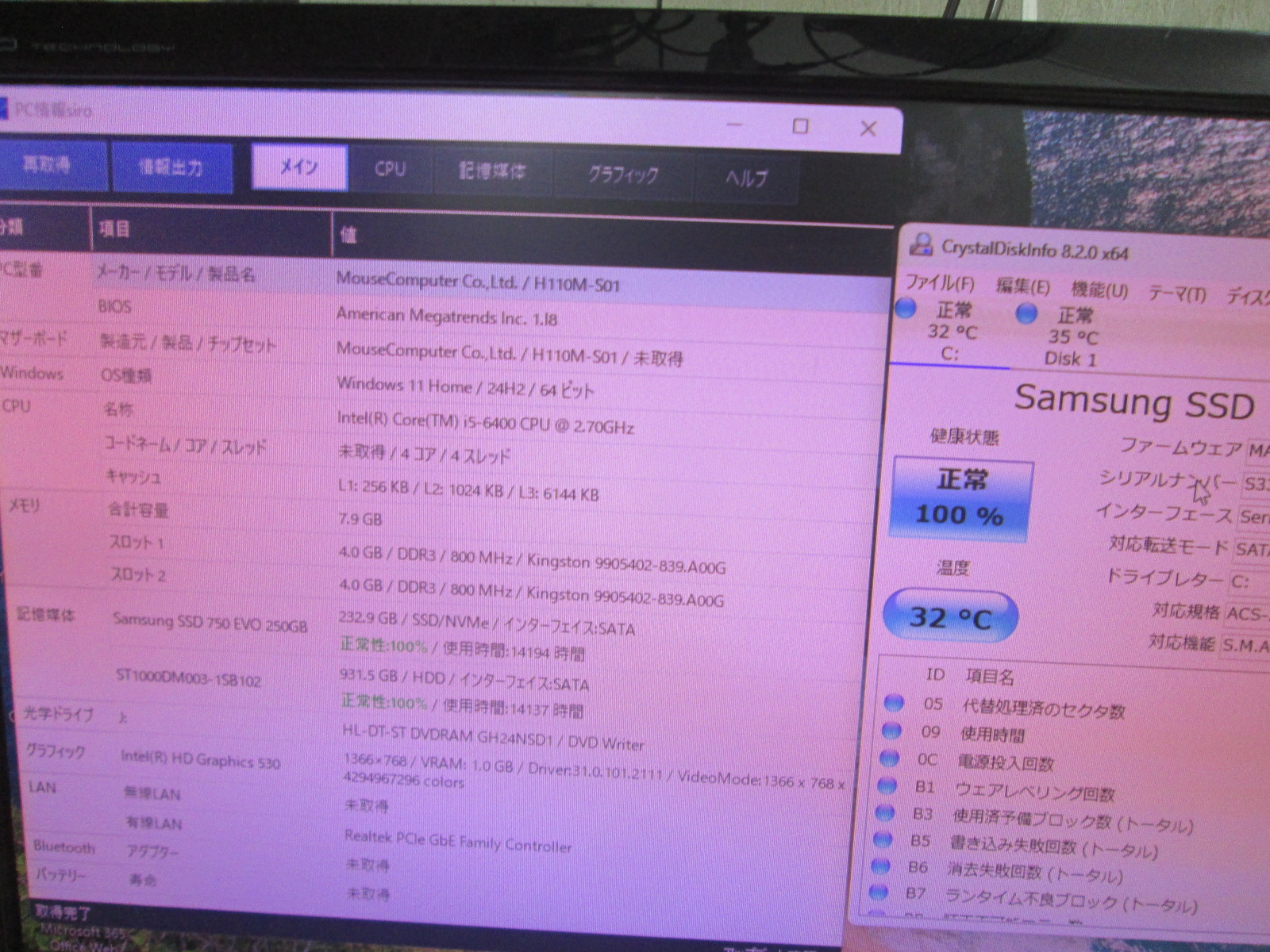Screen dimensions: 1270x952
Task: Open the ファイル(F) menu in CrystalDiskInfo
Action: click(940, 283)
